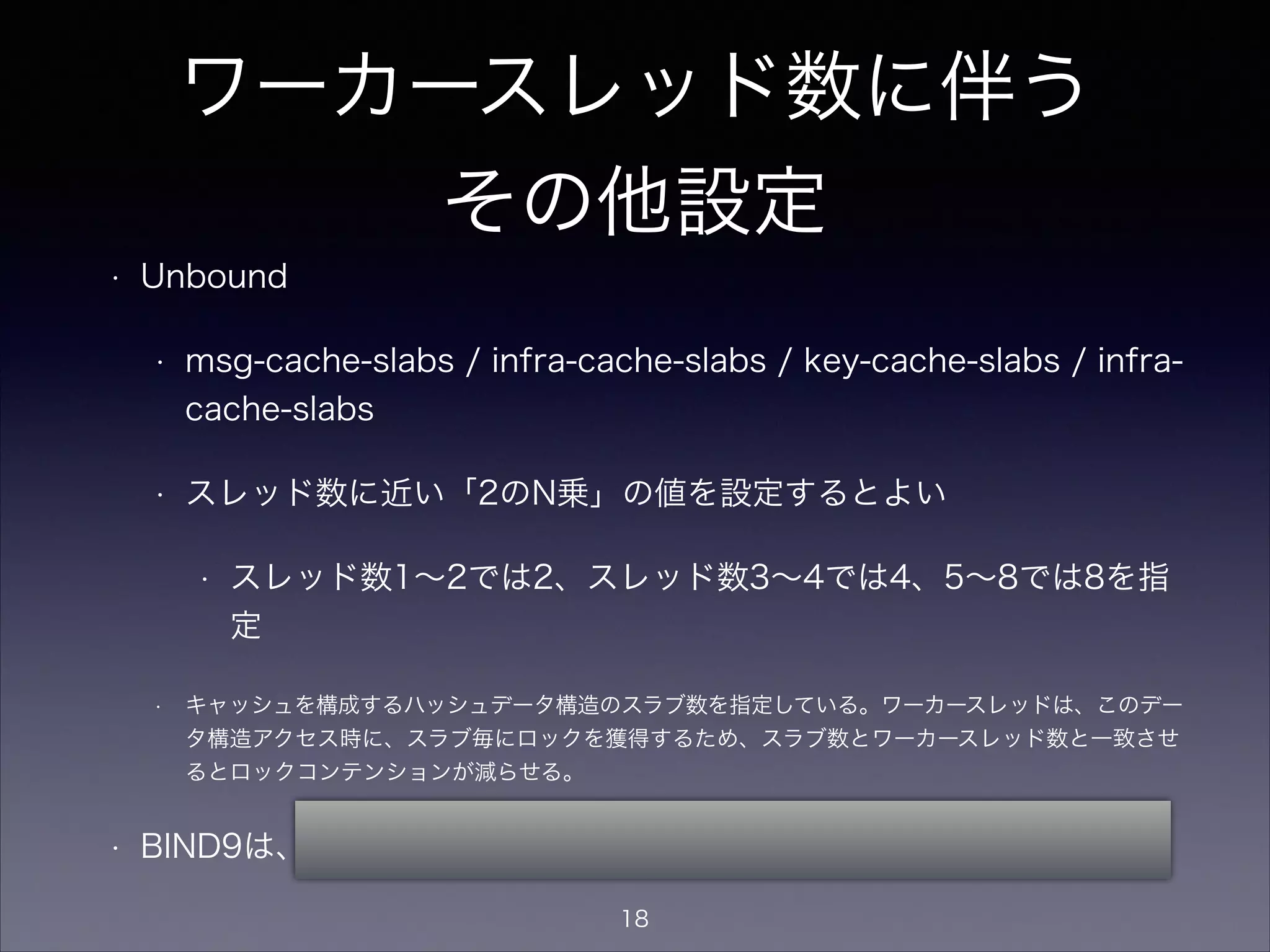Screen dimensions: 1270x952
Task: Select the paragraph starting キャッシュを構成するハッシュデータ構造
Action: 683,738
